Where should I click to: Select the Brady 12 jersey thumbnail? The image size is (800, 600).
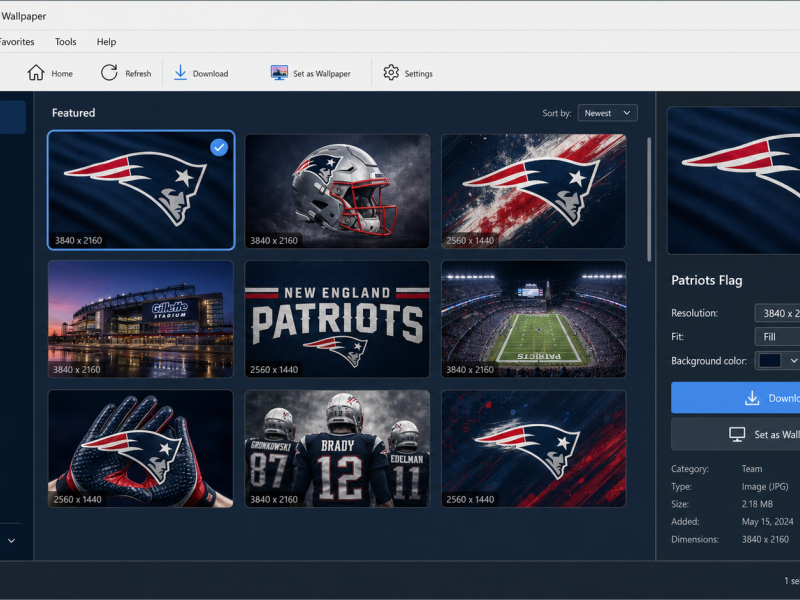pos(337,449)
